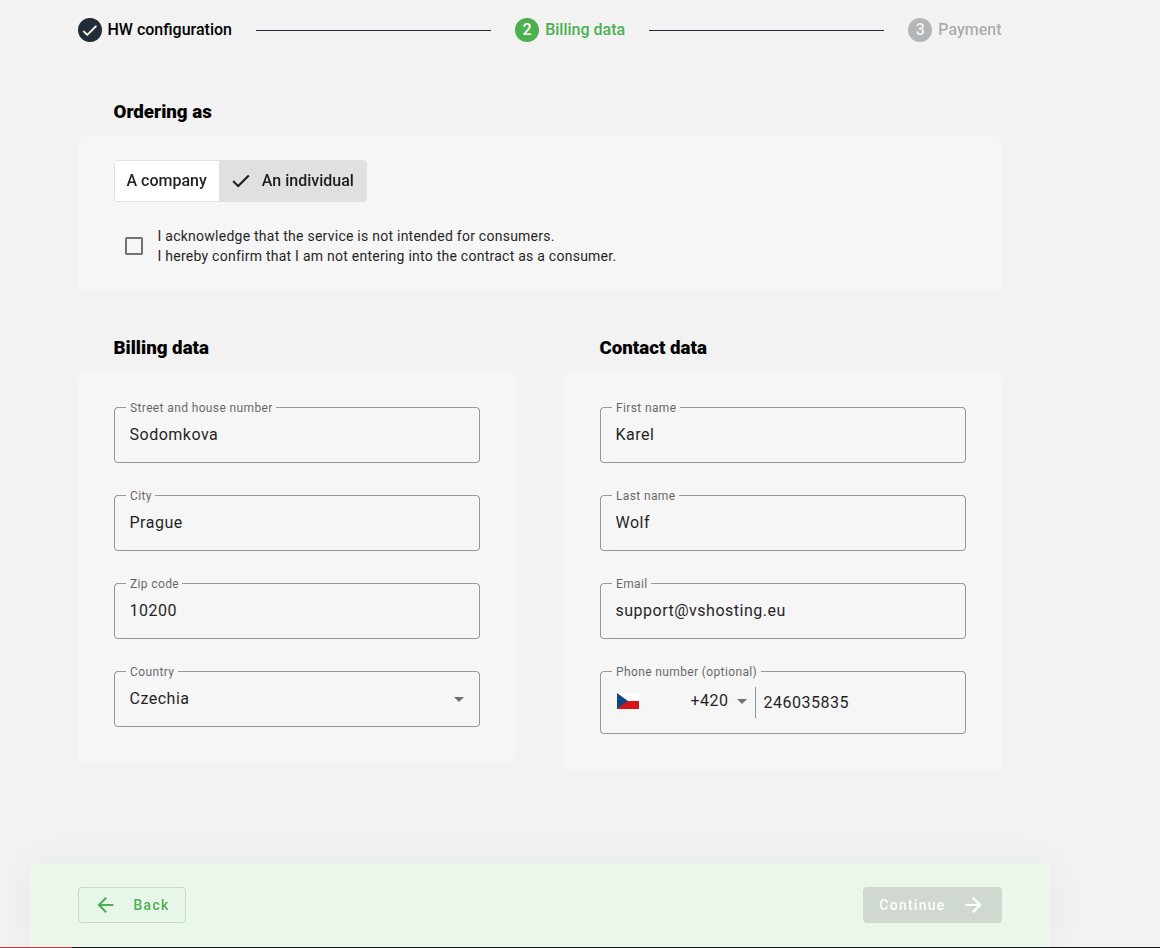Click the Payment step number 3 icon

pyautogui.click(x=920, y=30)
